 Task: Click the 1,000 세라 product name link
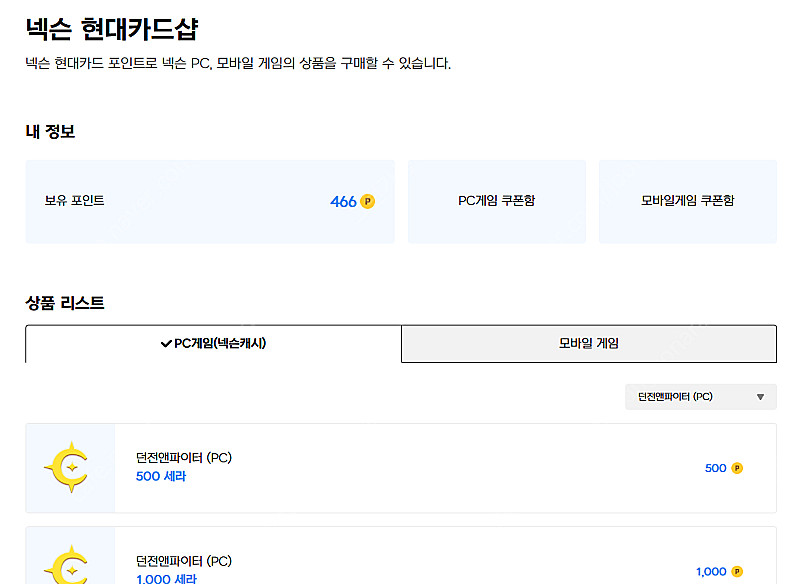point(166,578)
